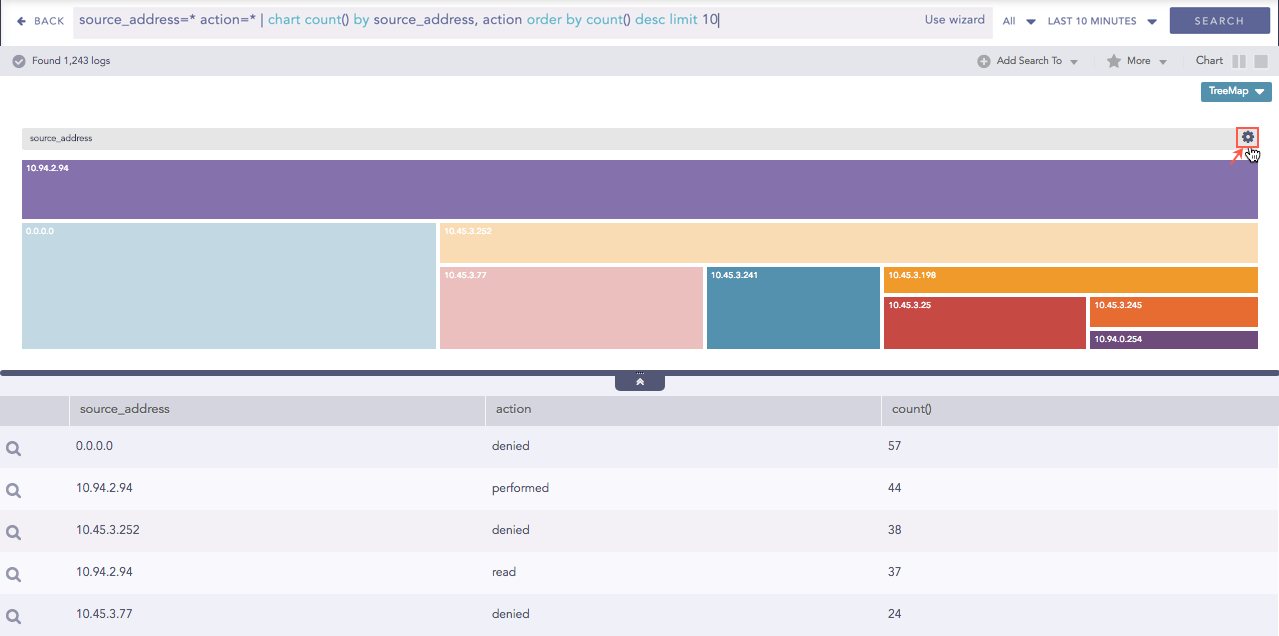Open the Add Search To menu
1279x636 pixels.
pyautogui.click(x=1028, y=60)
